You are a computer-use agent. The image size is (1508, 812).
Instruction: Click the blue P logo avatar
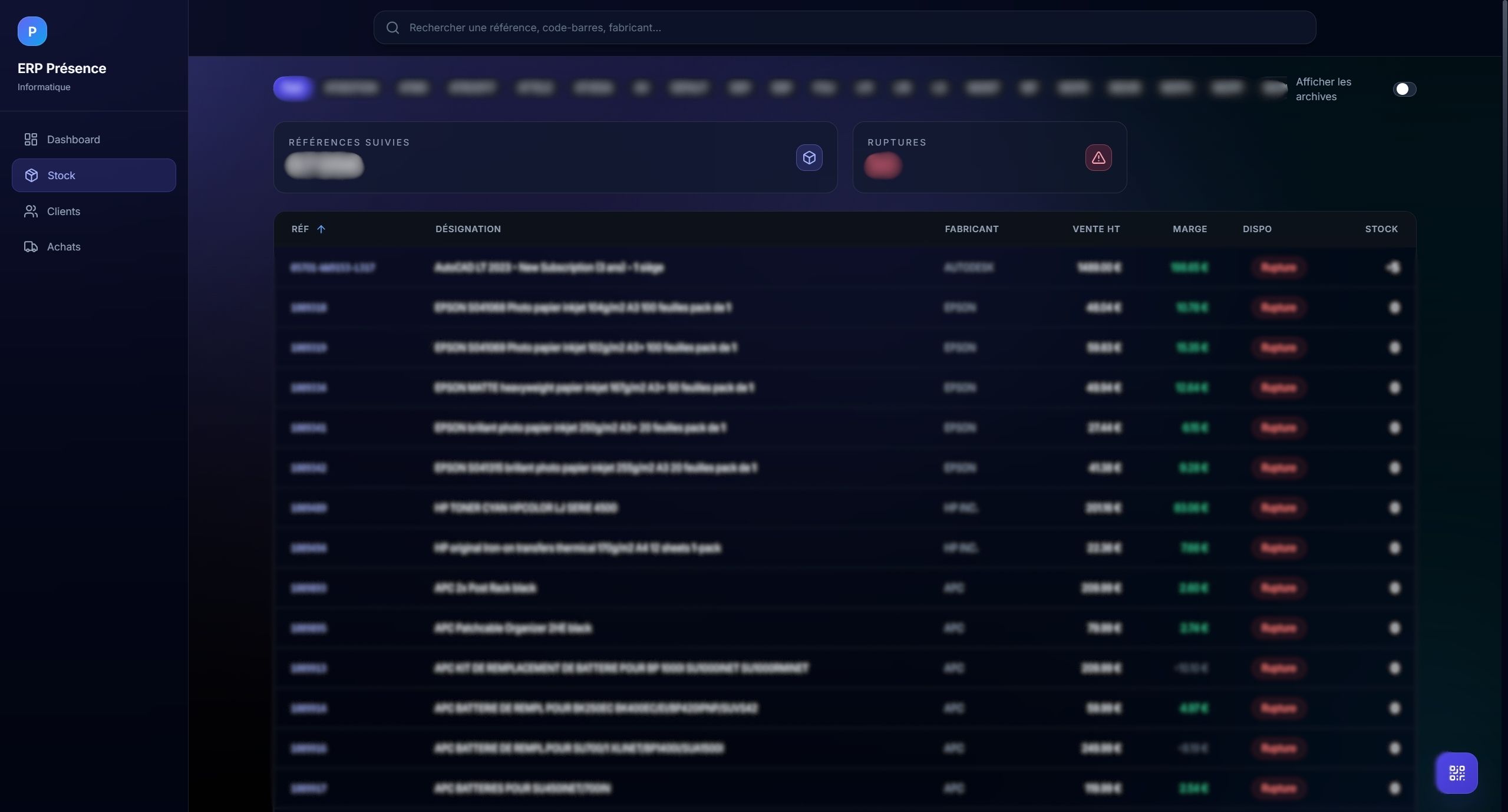tap(32, 31)
